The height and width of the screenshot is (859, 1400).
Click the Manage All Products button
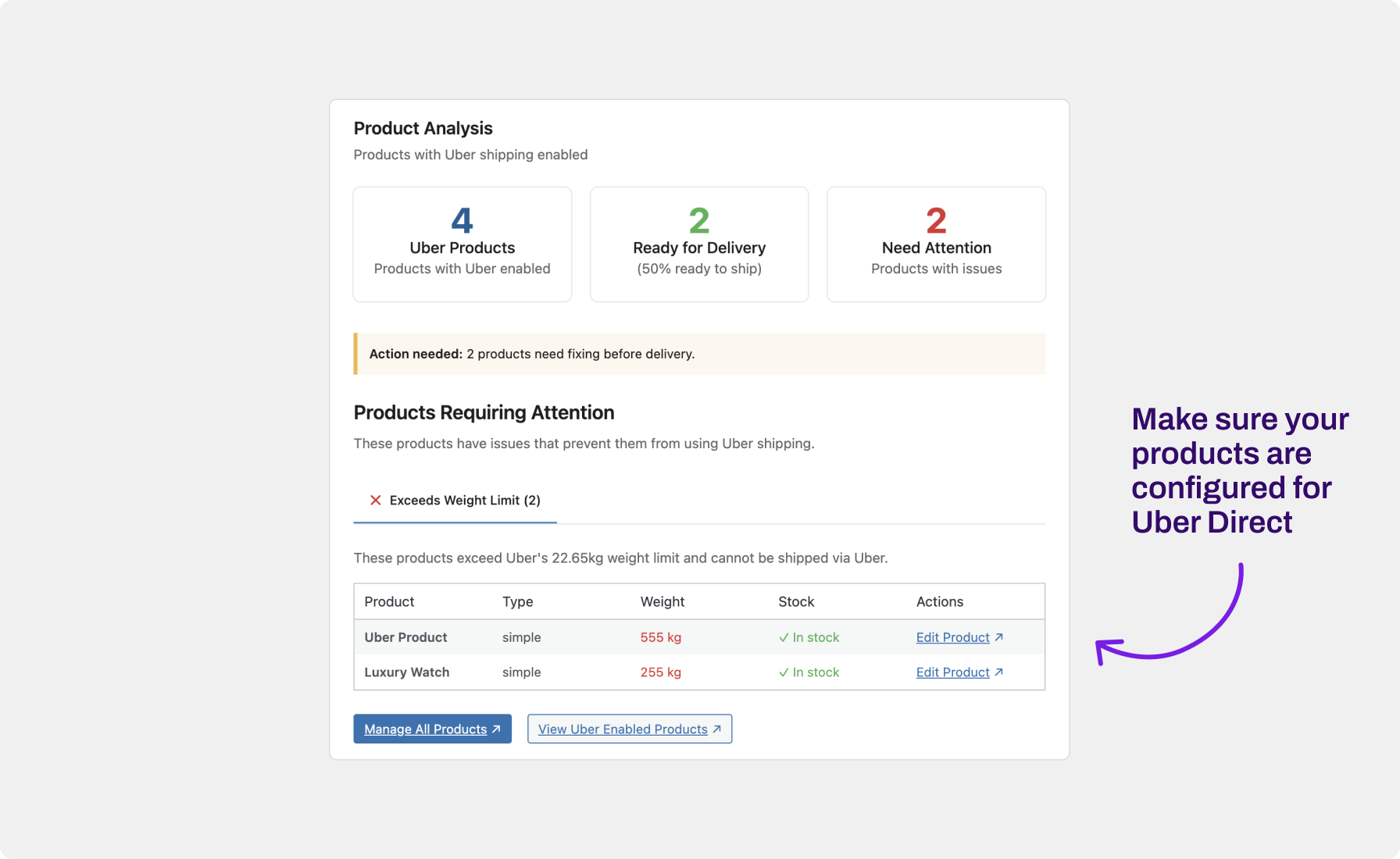(432, 729)
